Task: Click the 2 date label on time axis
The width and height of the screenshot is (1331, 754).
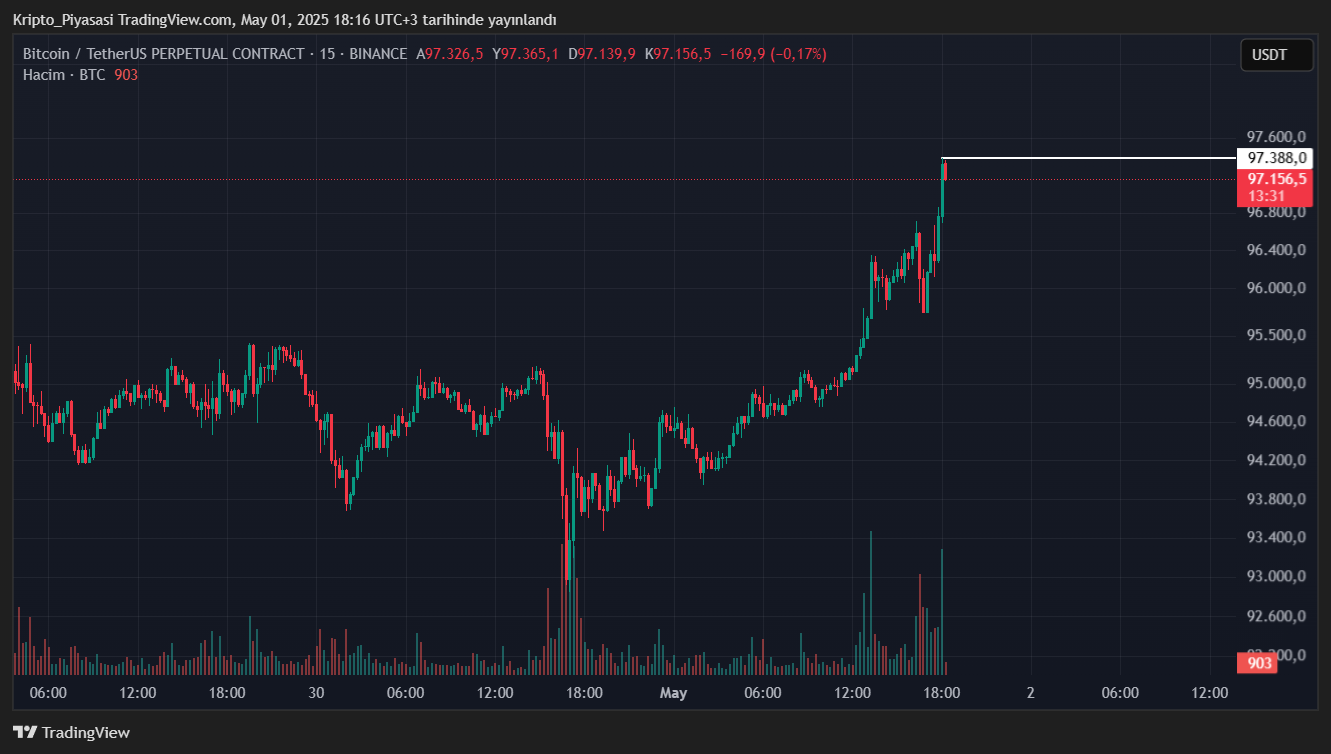Action: click(x=1030, y=692)
